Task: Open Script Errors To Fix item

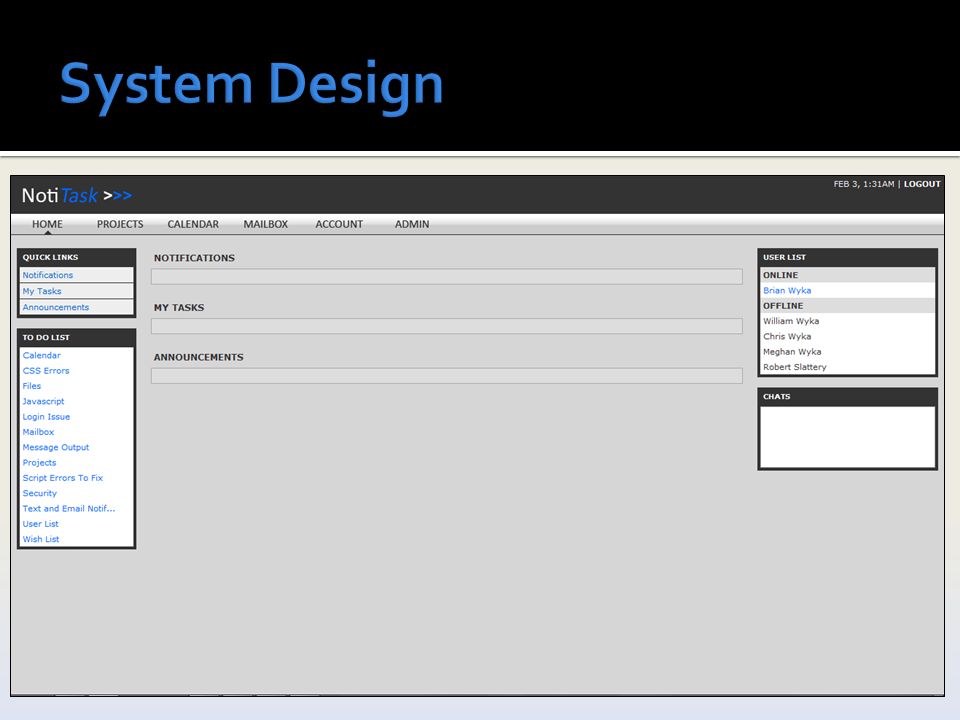Action: pyautogui.click(x=63, y=478)
